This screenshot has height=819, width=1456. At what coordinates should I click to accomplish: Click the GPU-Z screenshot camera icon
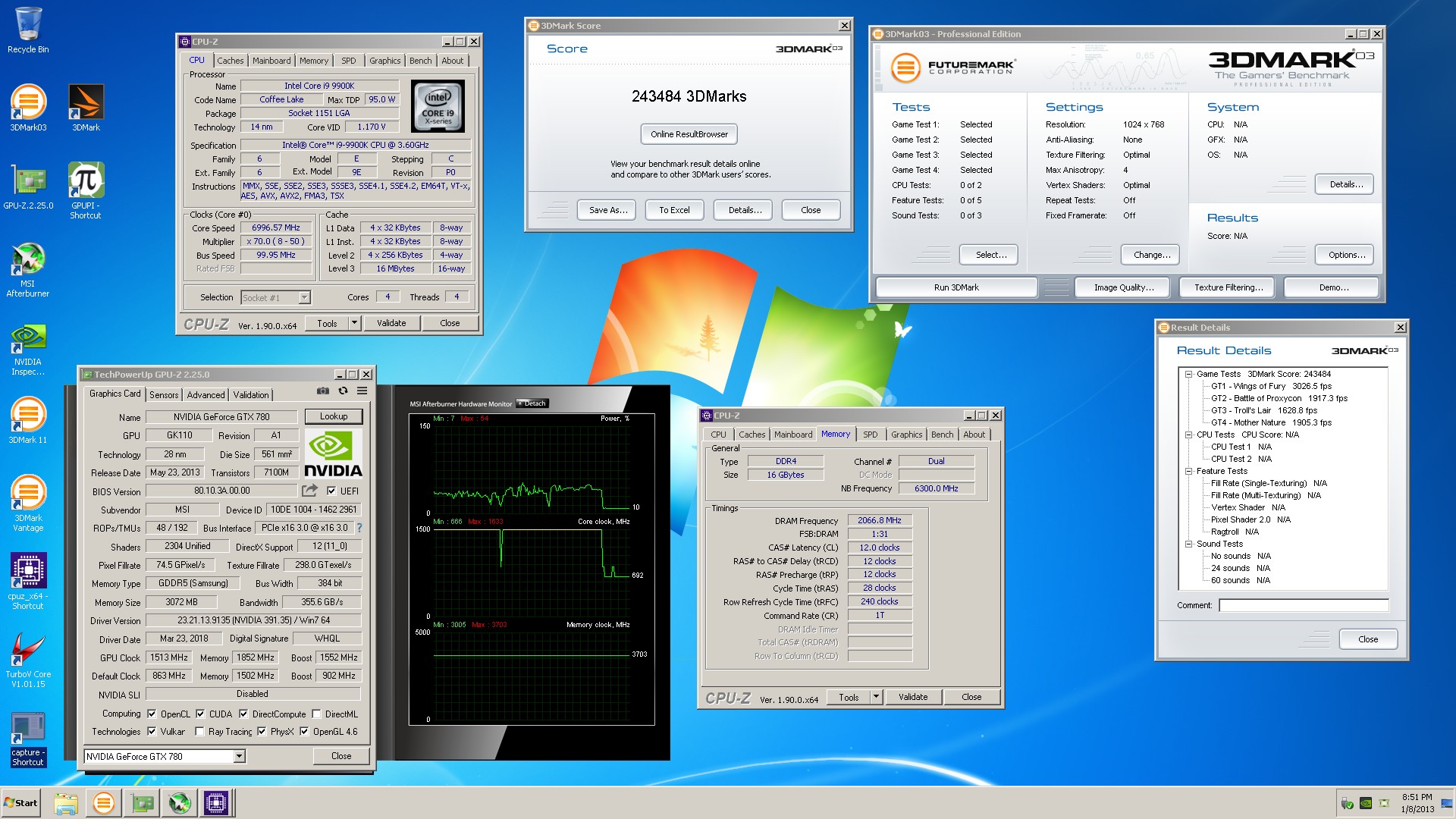(x=323, y=391)
